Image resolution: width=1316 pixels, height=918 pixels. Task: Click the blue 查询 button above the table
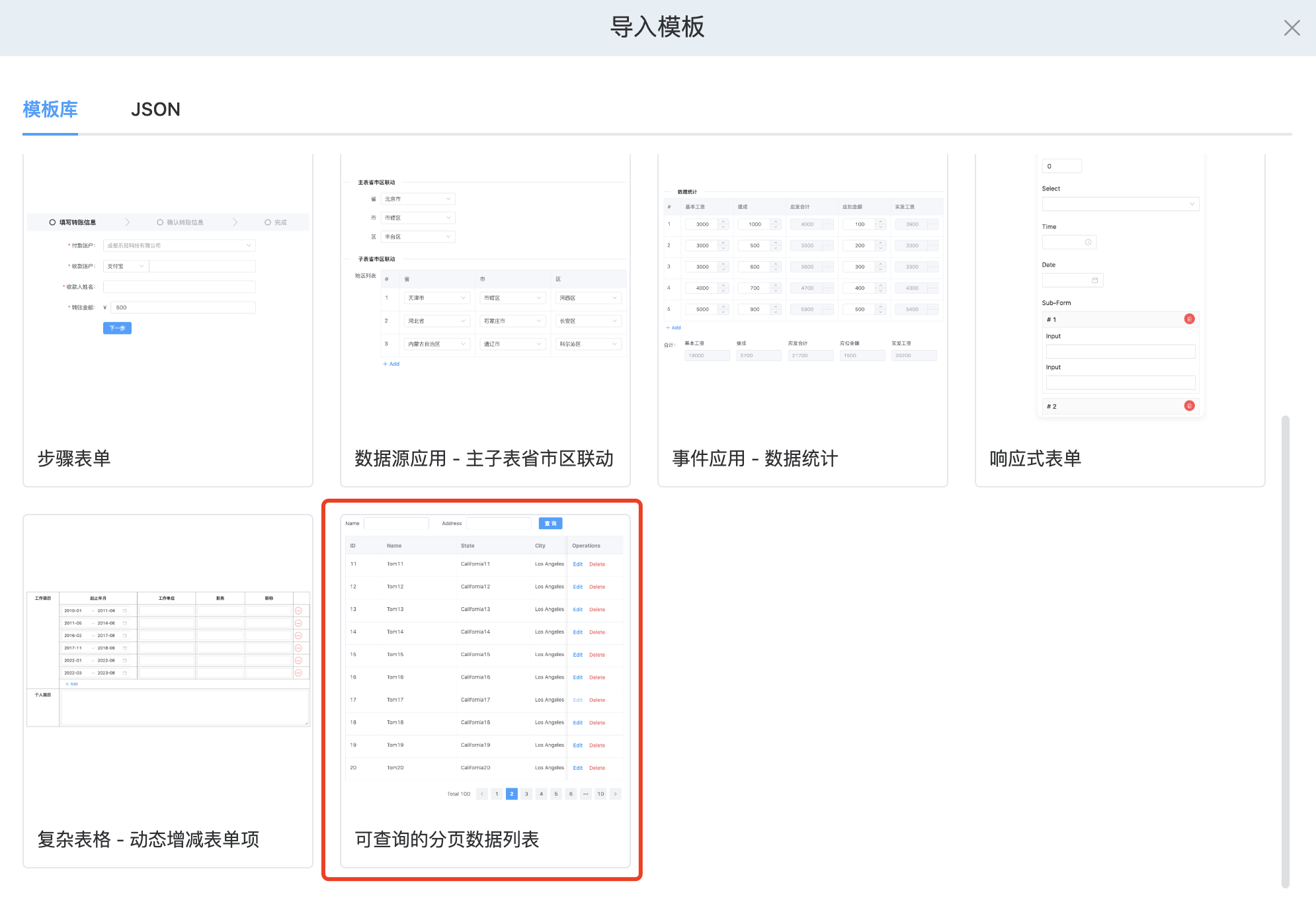point(550,524)
